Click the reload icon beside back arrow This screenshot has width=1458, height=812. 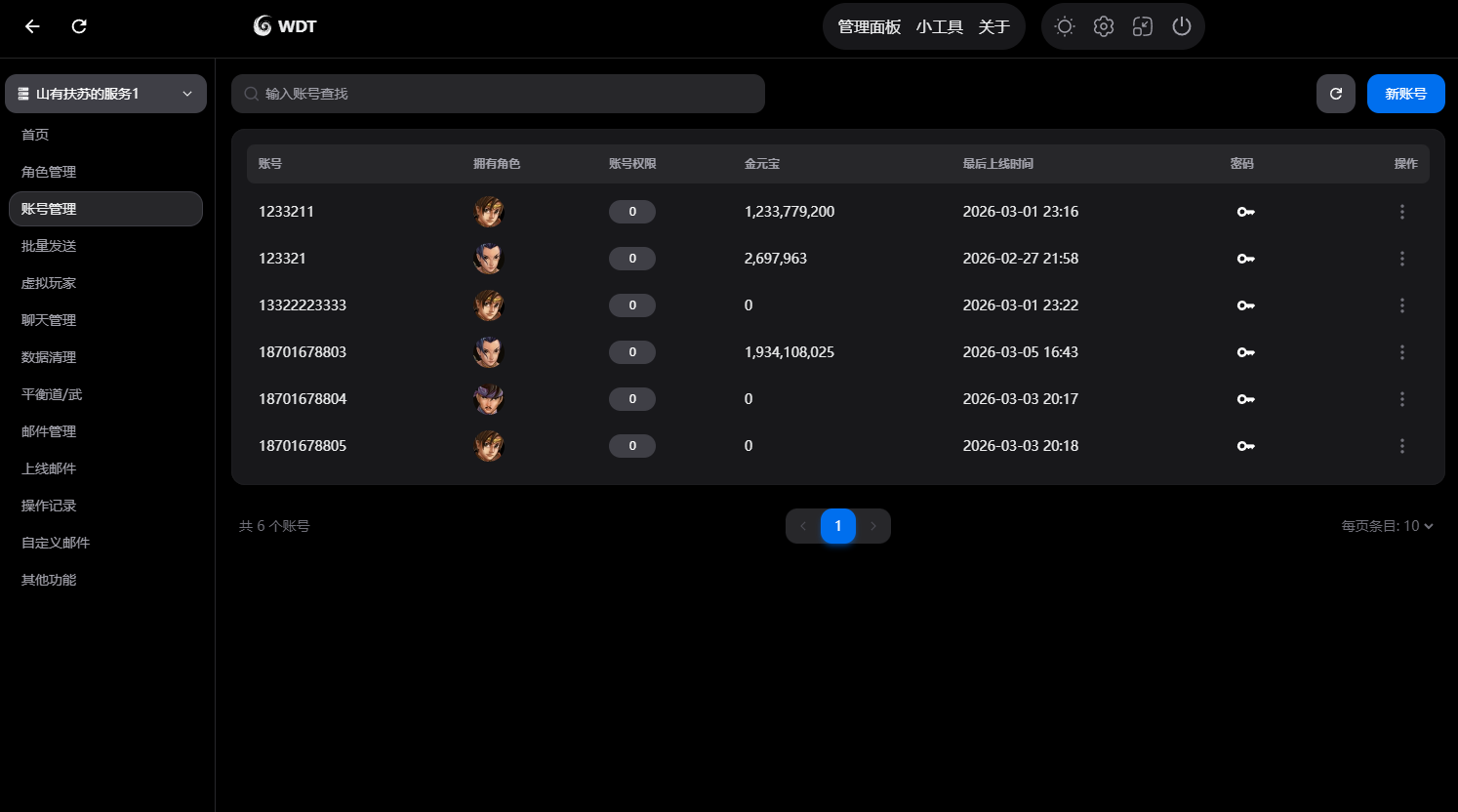point(79,26)
